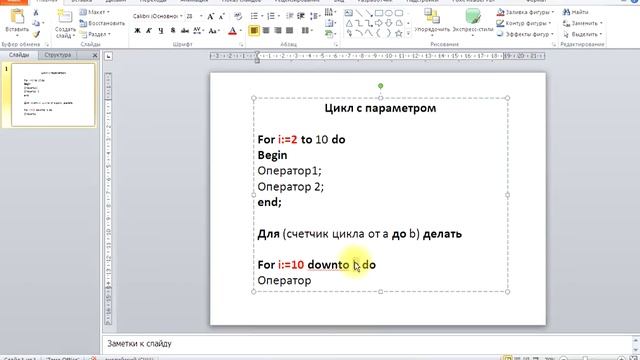Click the Вставить paste icon
Viewport: 640px width, 360px height.
point(17,16)
